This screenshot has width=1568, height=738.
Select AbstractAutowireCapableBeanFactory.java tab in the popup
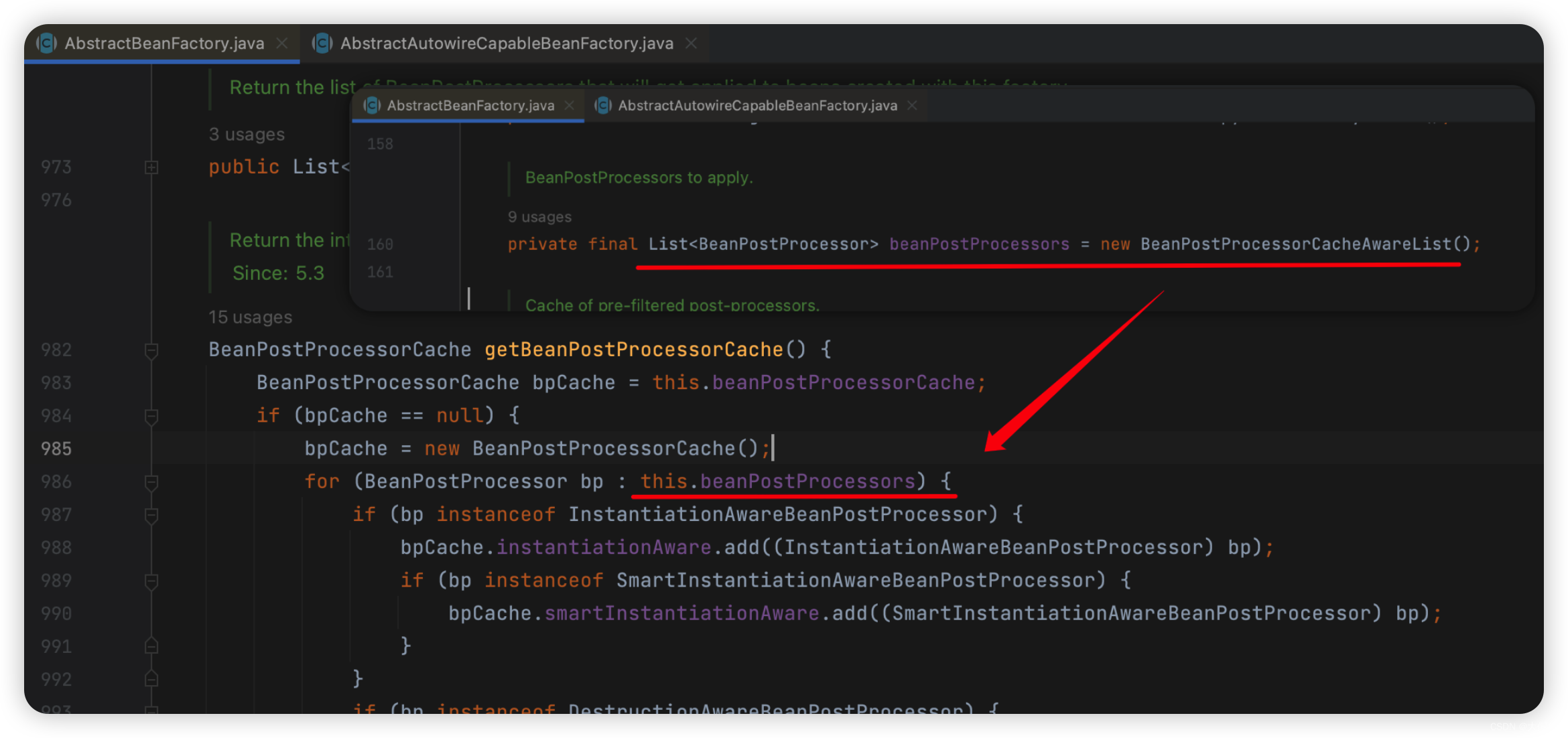coord(757,106)
